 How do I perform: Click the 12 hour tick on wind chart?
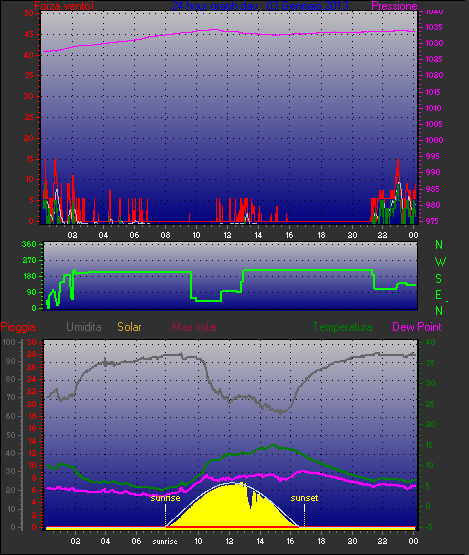click(227, 235)
